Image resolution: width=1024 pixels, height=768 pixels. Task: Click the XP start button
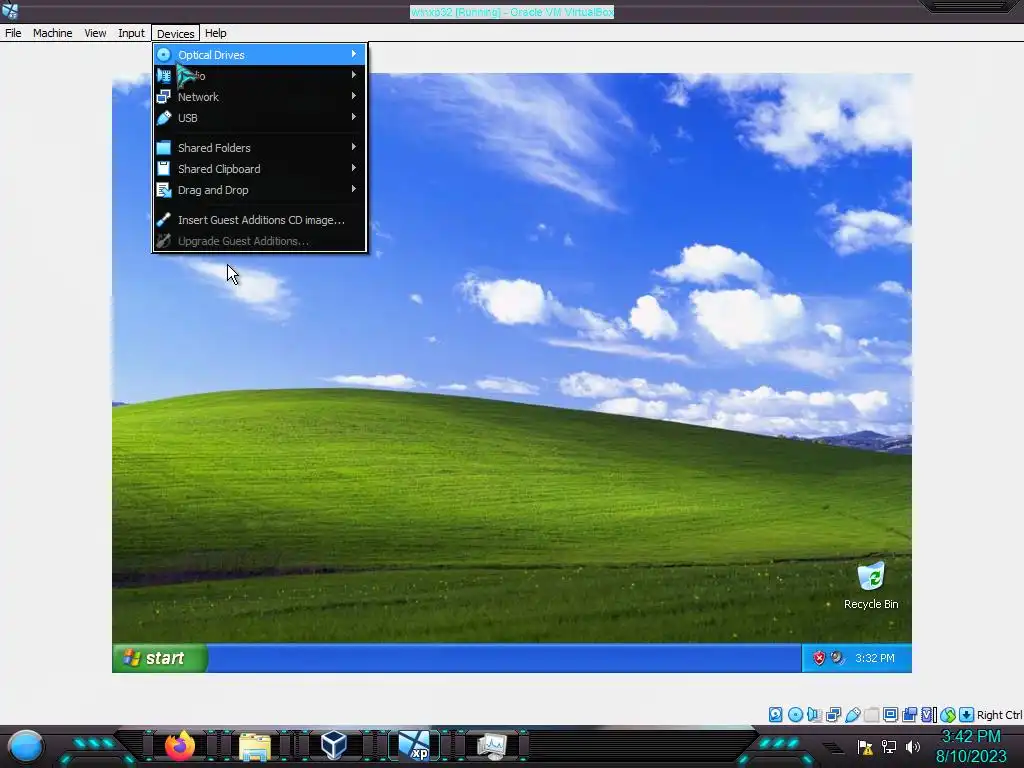(x=159, y=658)
